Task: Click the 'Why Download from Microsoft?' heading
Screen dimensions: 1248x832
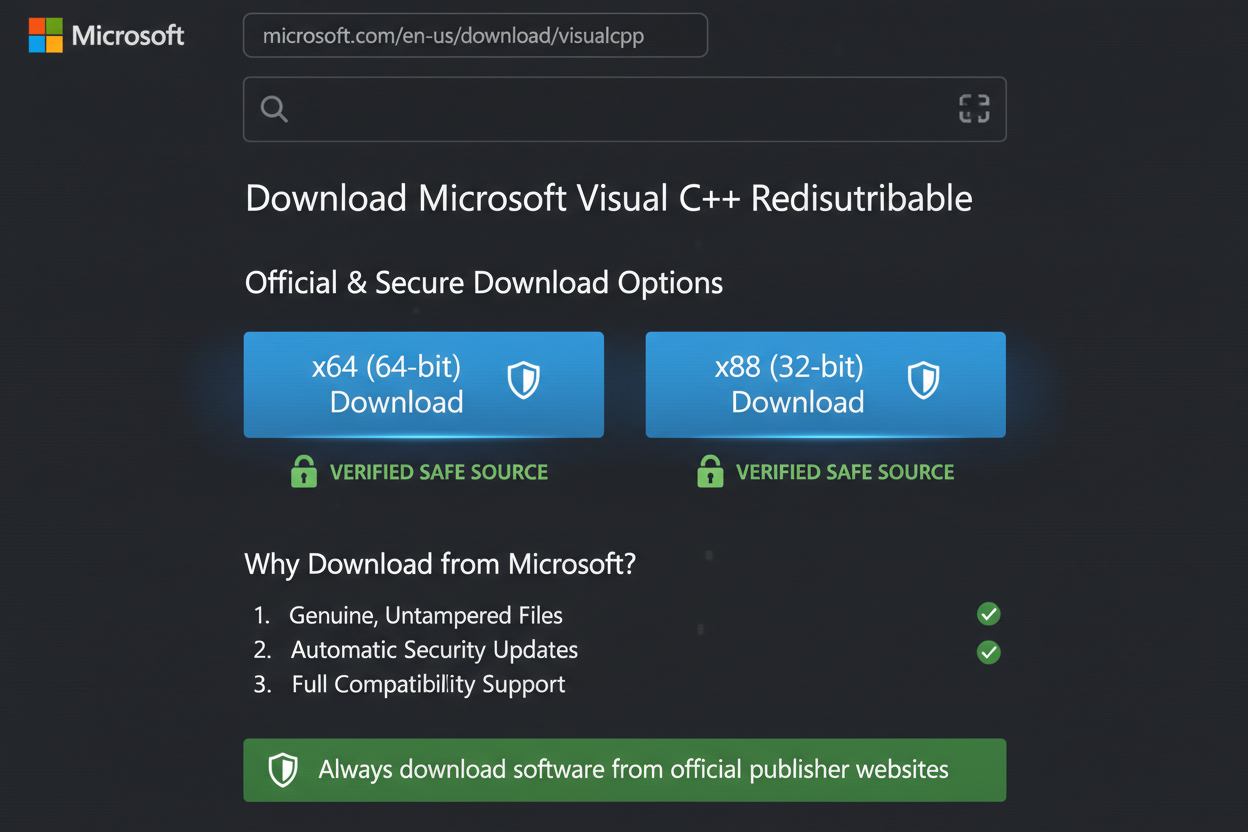Action: click(x=440, y=564)
